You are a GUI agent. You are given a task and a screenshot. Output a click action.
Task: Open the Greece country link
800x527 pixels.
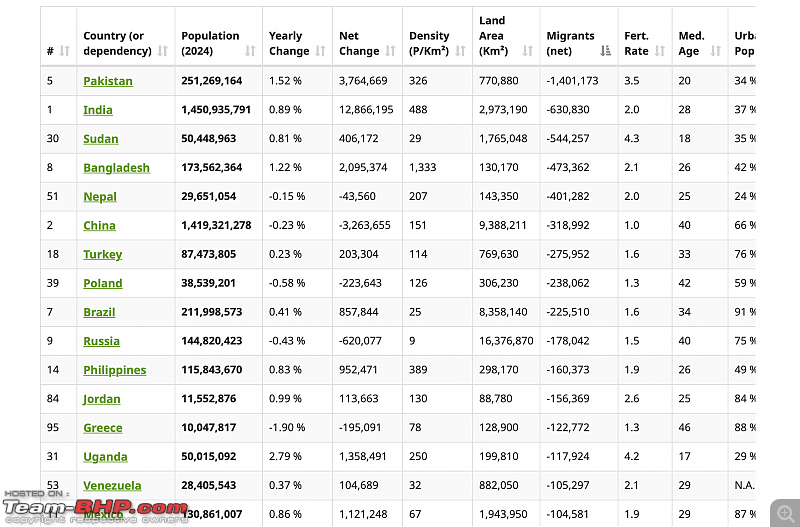click(103, 428)
